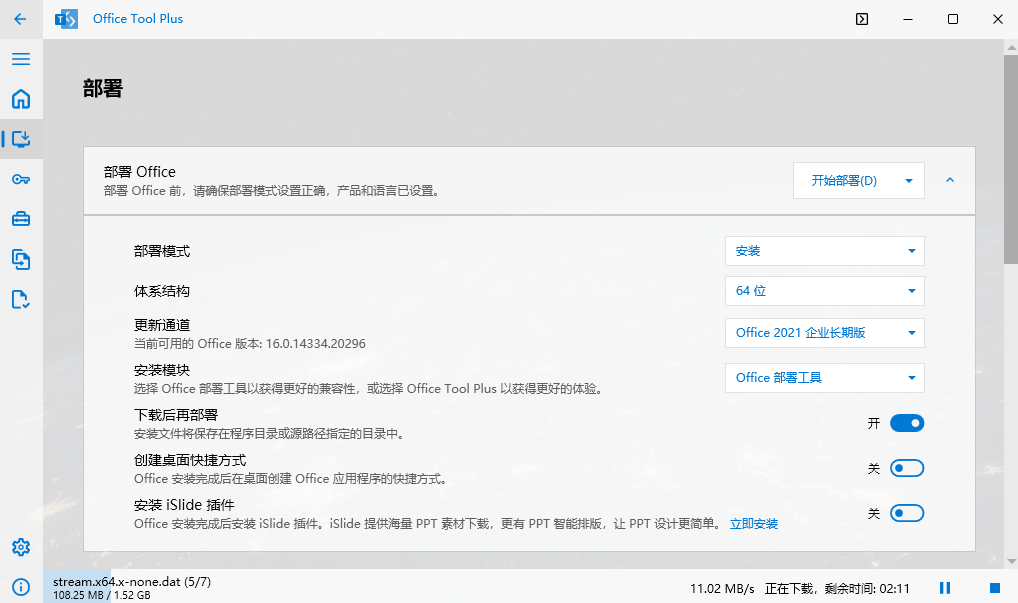Click the 立即安装 link

(753, 524)
